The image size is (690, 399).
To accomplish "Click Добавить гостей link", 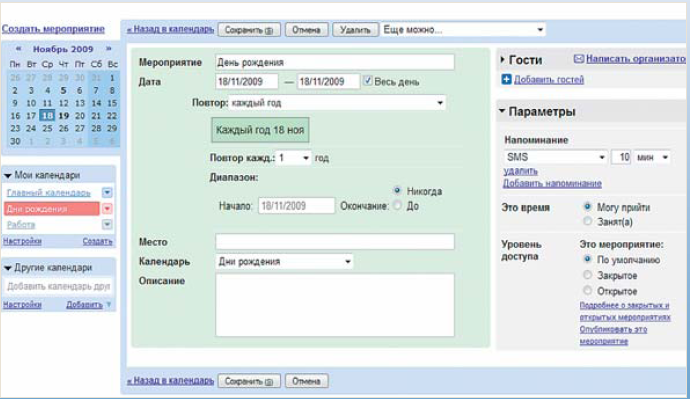I will pos(549,80).
